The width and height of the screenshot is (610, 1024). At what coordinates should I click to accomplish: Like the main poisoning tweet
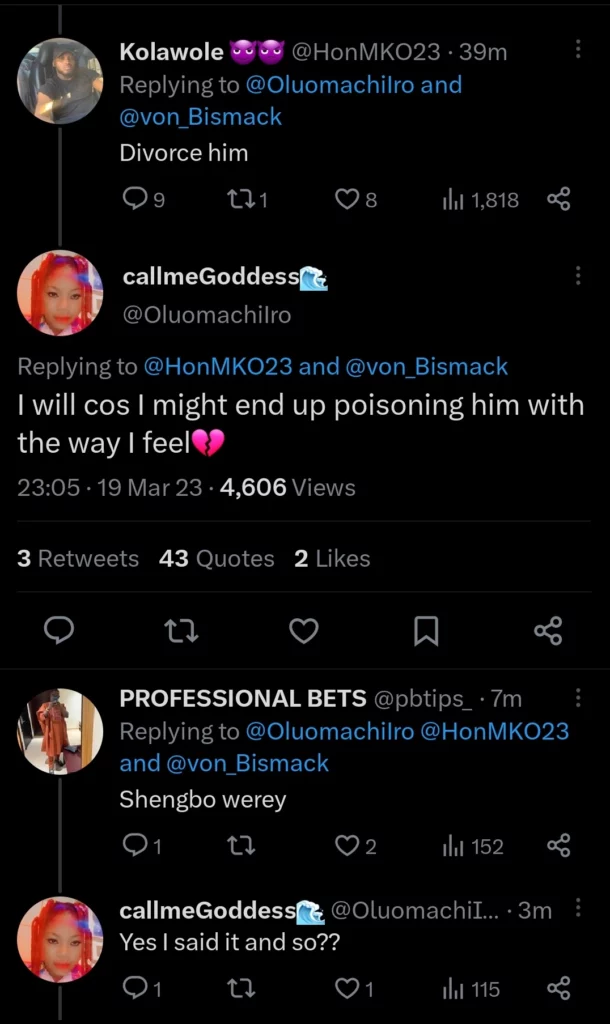(x=304, y=631)
